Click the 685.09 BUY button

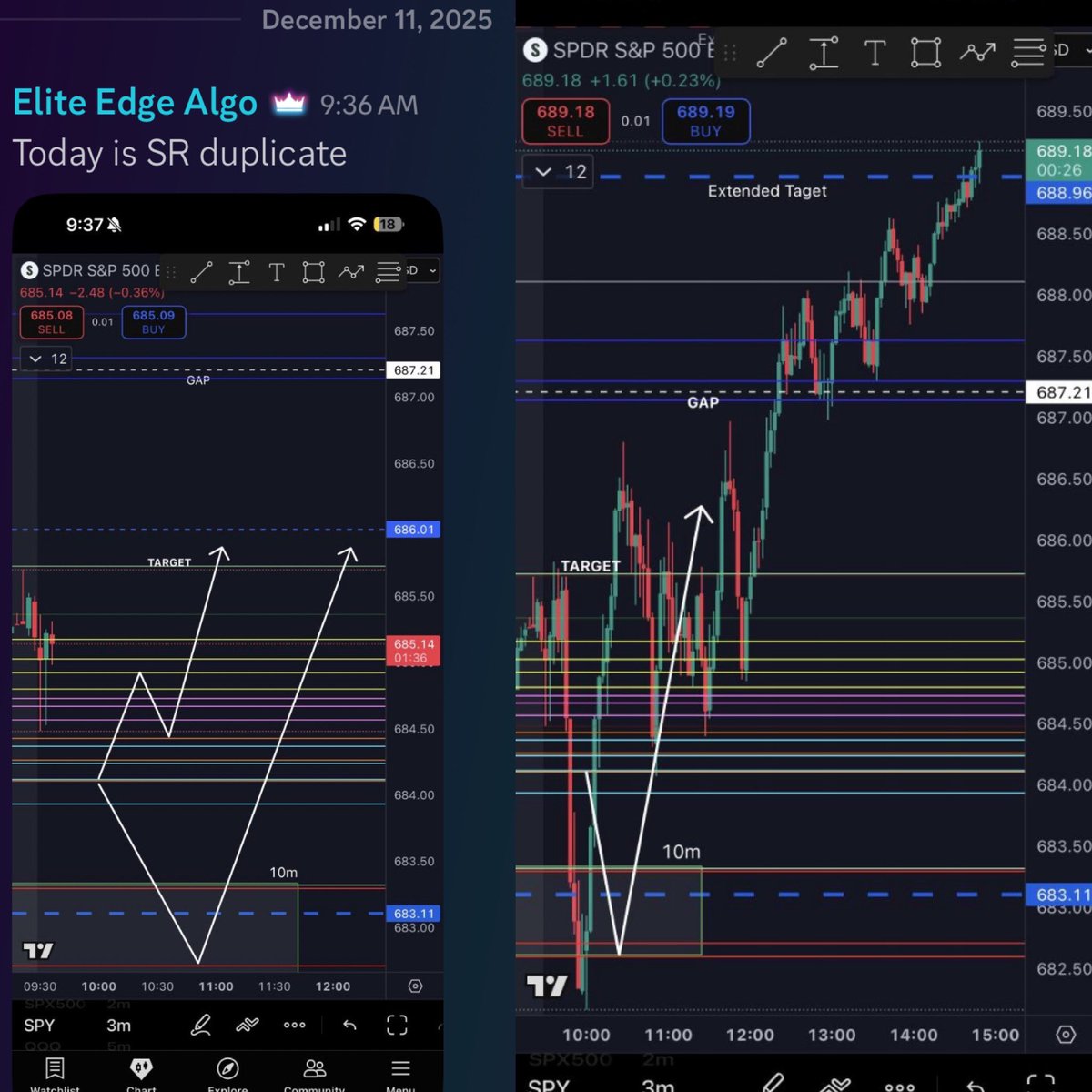pos(154,322)
